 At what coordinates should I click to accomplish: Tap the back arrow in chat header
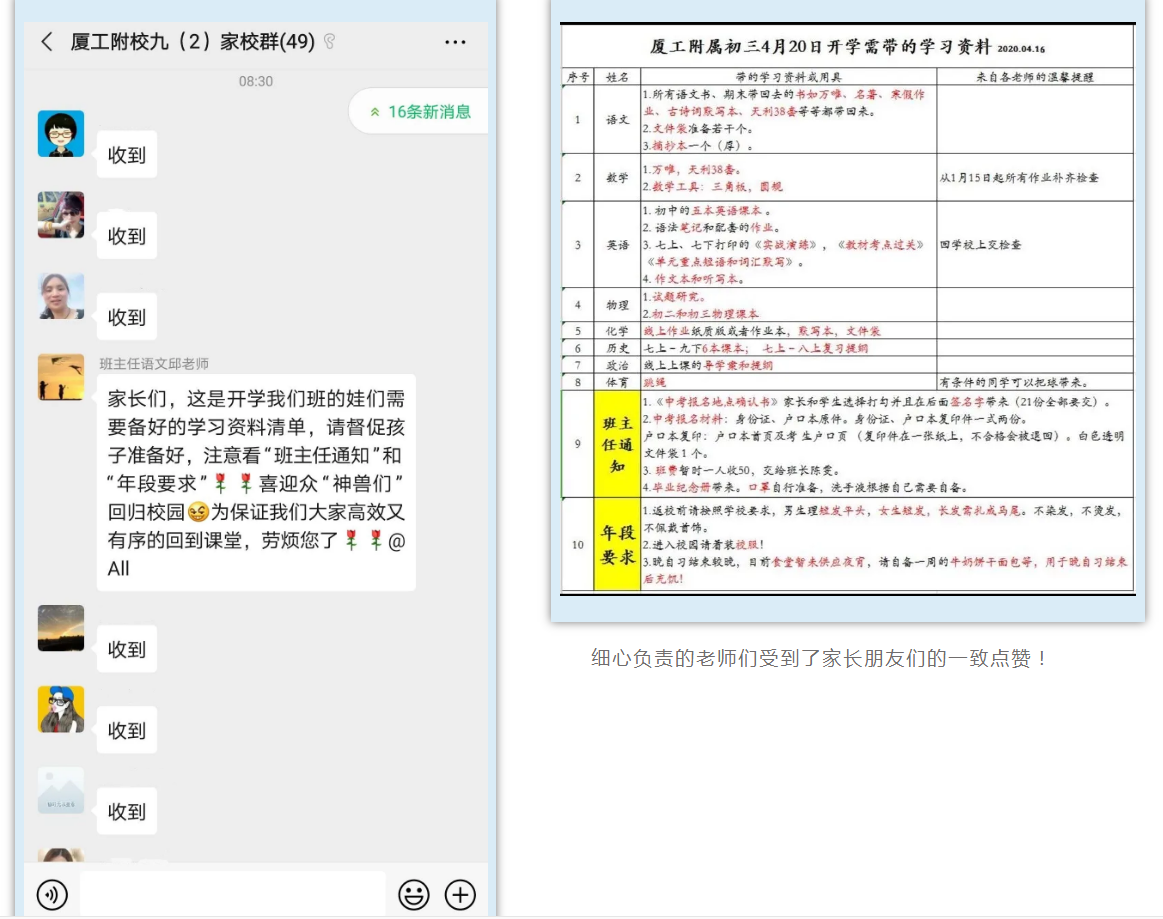click(46, 42)
